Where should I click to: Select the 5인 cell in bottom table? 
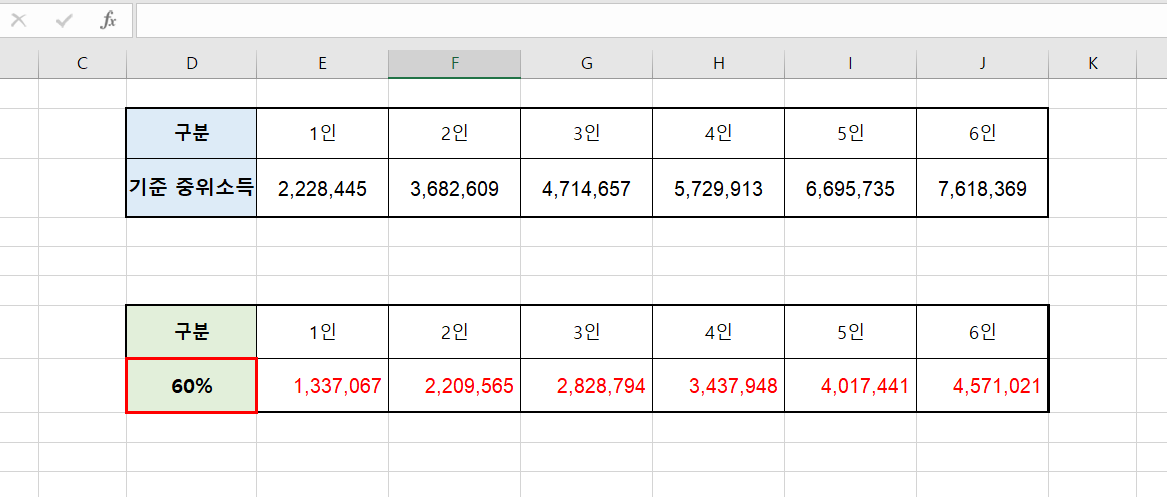point(850,332)
